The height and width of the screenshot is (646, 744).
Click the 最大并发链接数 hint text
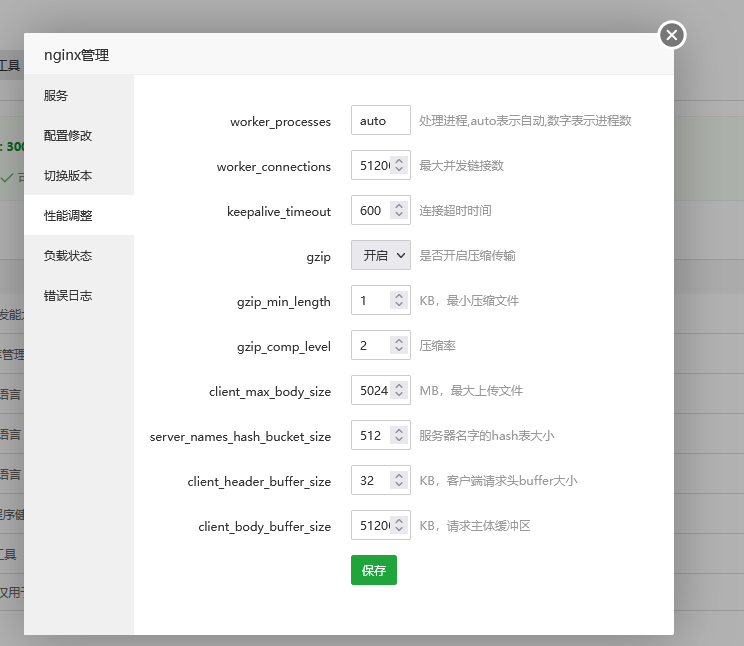[x=461, y=166]
